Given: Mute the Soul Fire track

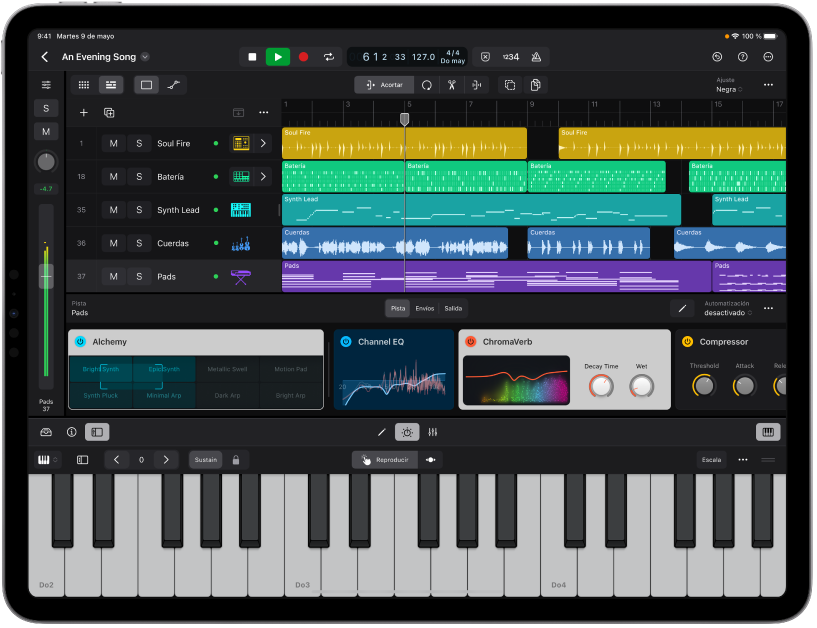Looking at the screenshot, I should (114, 143).
